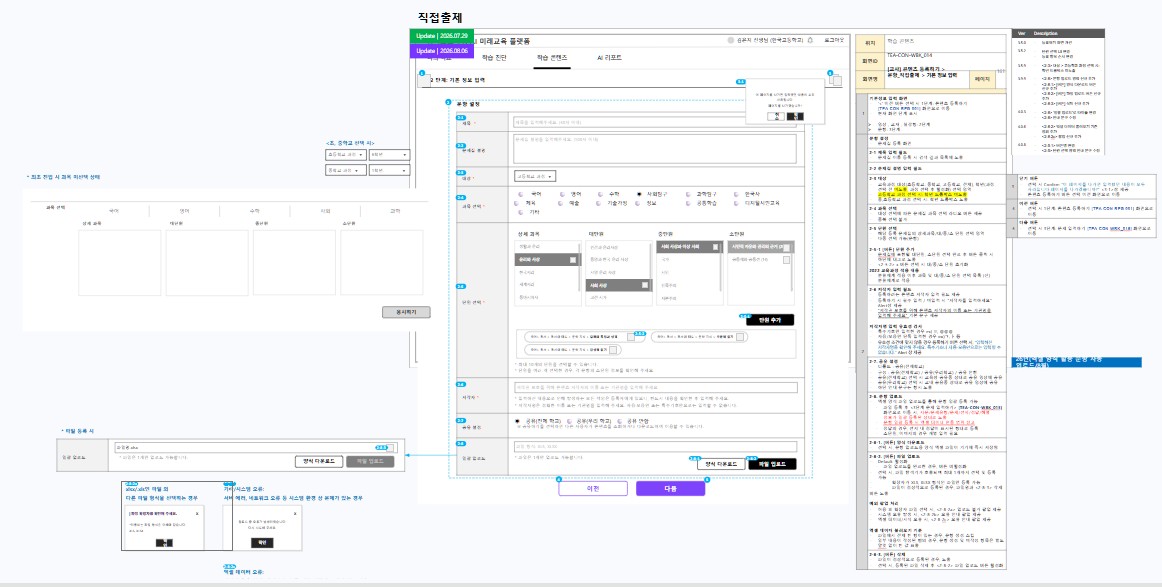This screenshot has width=1162, height=587.
Task: Click the 제목 title input field
Action: pyautogui.click(x=654, y=122)
